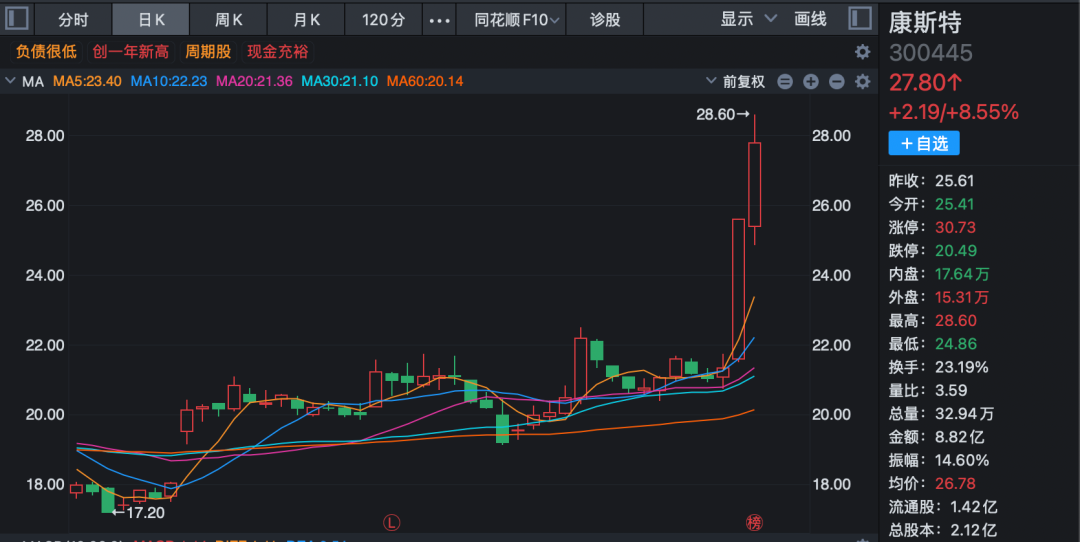Click the plus zoom-in chart icon
This screenshot has height=542, width=1080.
[810, 82]
